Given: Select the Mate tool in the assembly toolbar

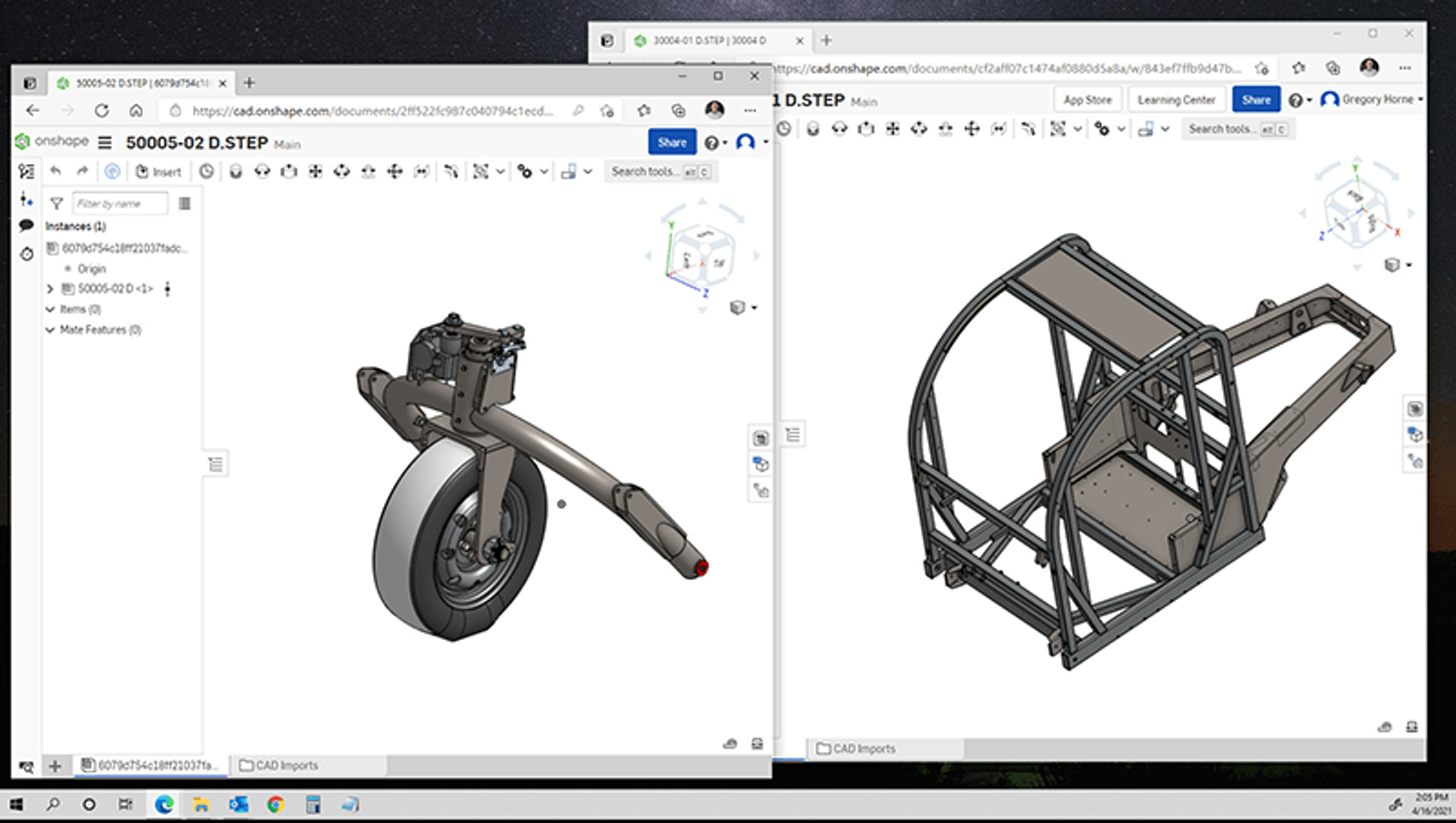Looking at the screenshot, I should (237, 171).
